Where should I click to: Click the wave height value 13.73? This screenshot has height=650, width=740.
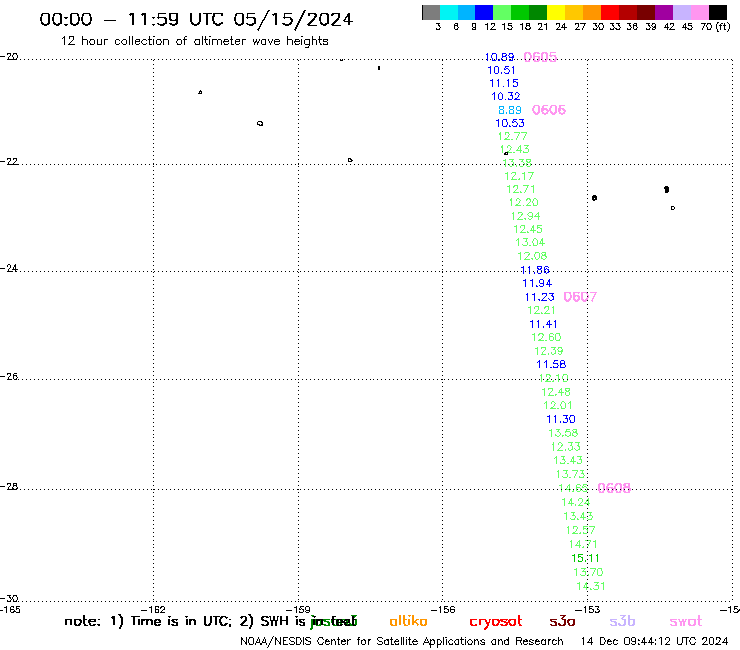tap(571, 474)
